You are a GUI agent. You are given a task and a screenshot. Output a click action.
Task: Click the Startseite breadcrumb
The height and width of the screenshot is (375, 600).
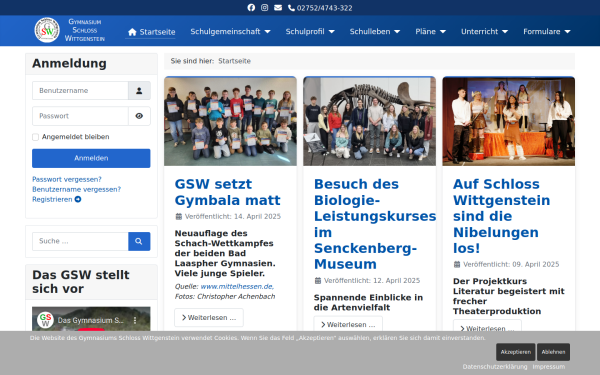tap(235, 61)
